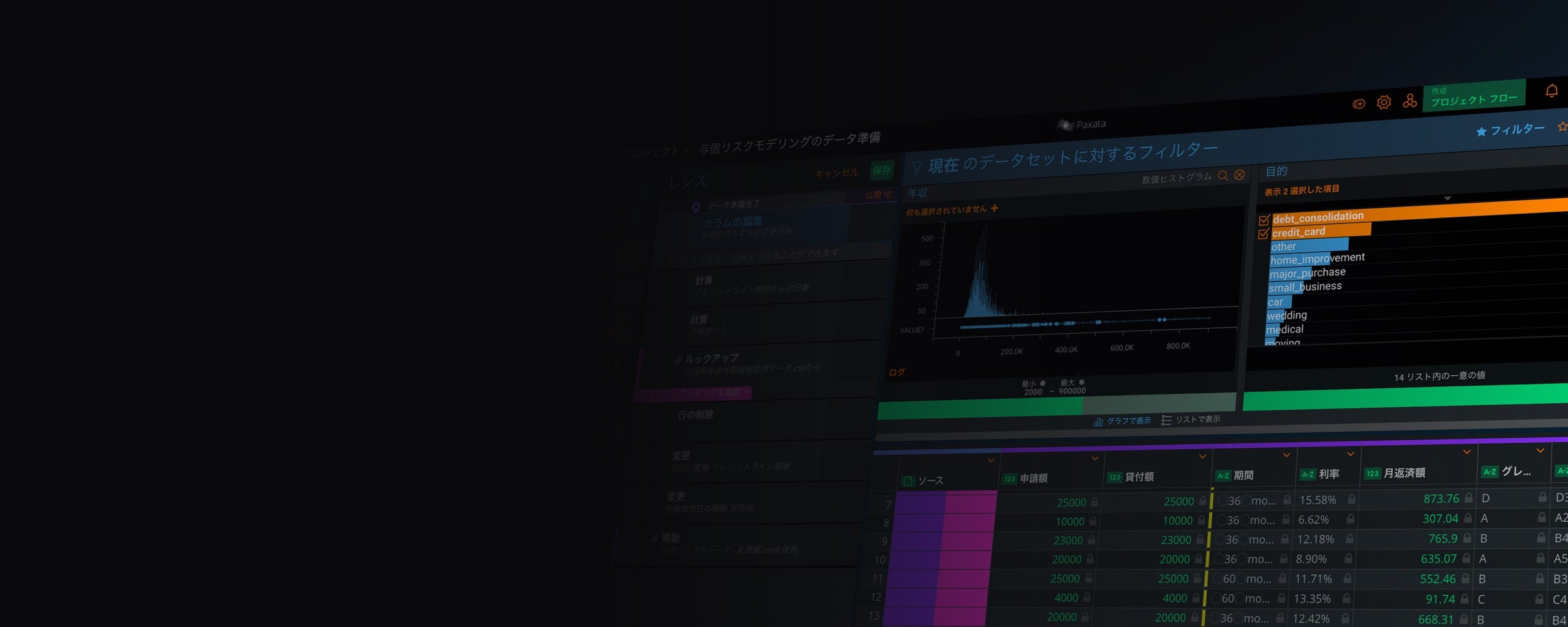Viewport: 1568px width, 627px height.
Task: Click lock icon beside 6.62%
Action: (1351, 519)
